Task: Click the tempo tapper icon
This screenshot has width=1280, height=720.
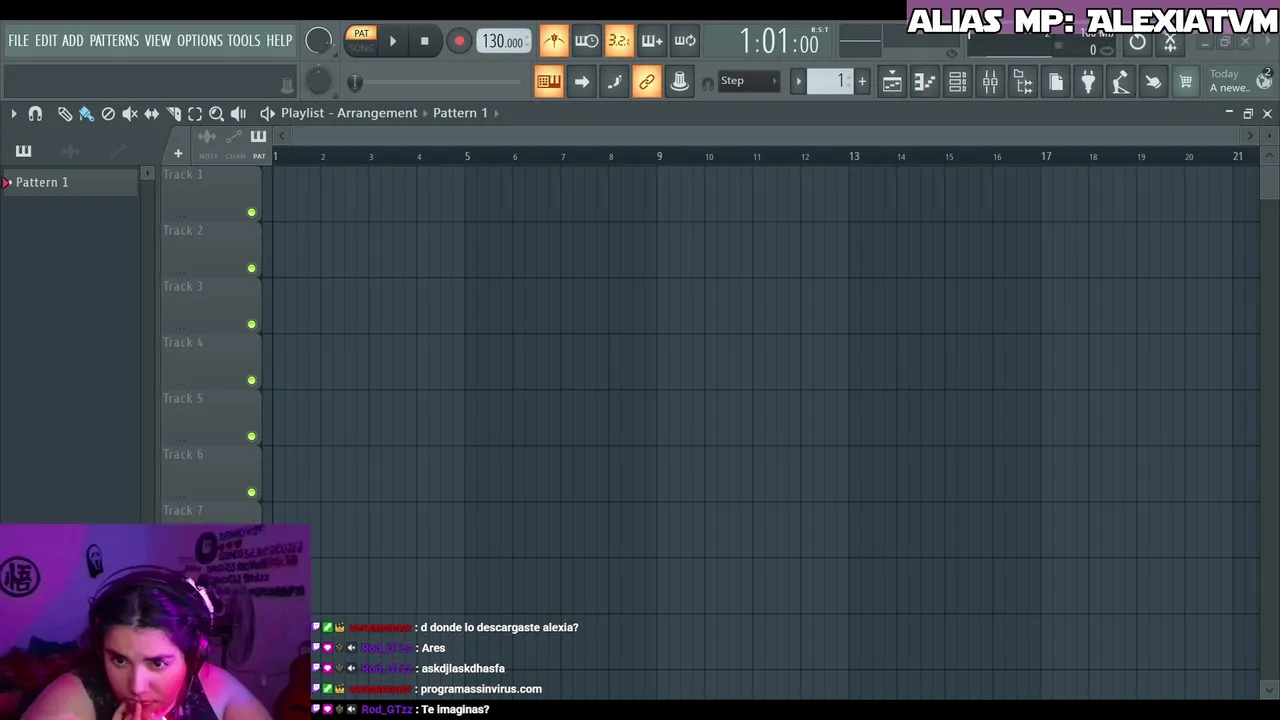Action: click(x=1121, y=82)
